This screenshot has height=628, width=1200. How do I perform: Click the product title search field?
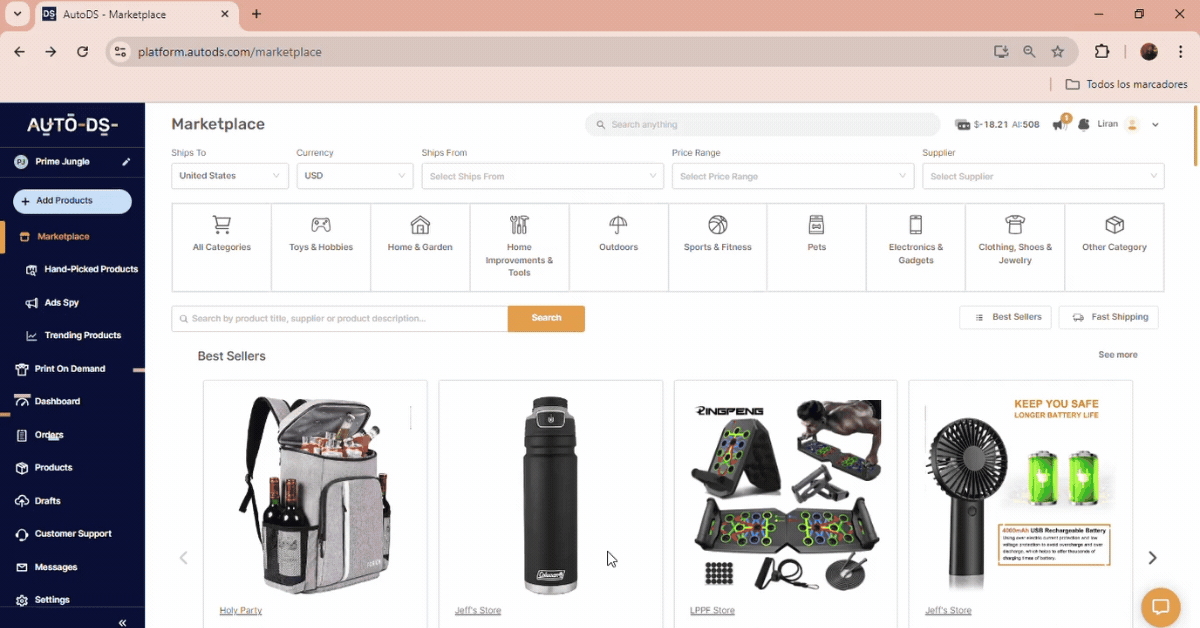340,318
